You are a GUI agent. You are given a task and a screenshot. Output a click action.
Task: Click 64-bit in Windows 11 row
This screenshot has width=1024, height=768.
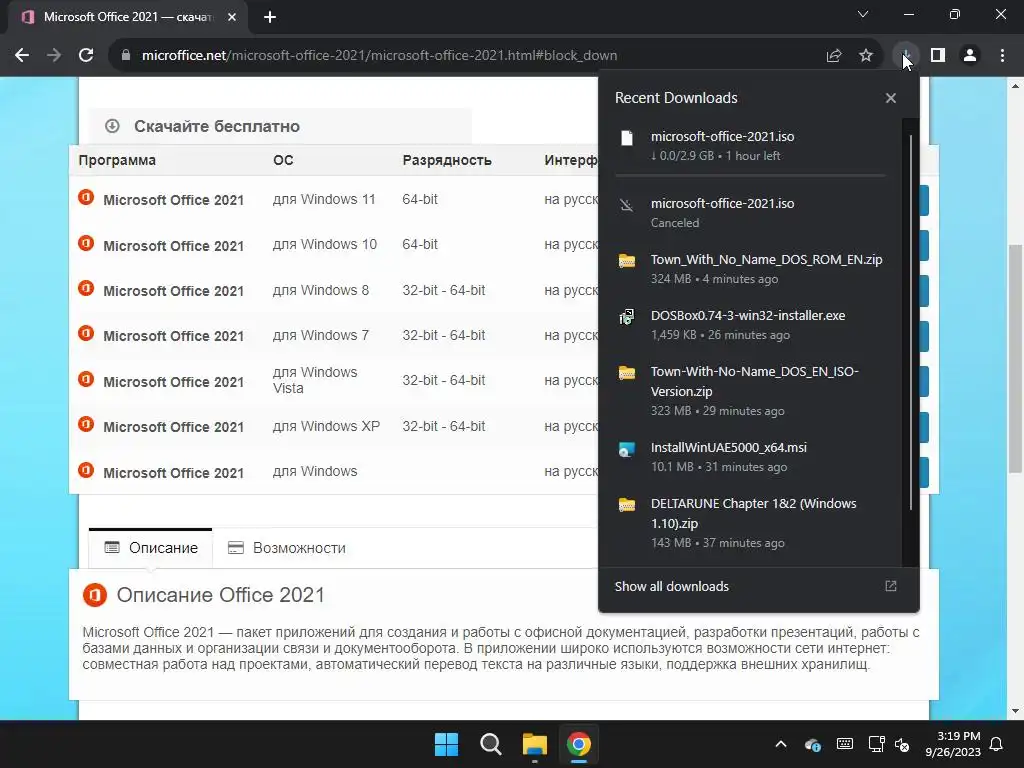tap(420, 199)
